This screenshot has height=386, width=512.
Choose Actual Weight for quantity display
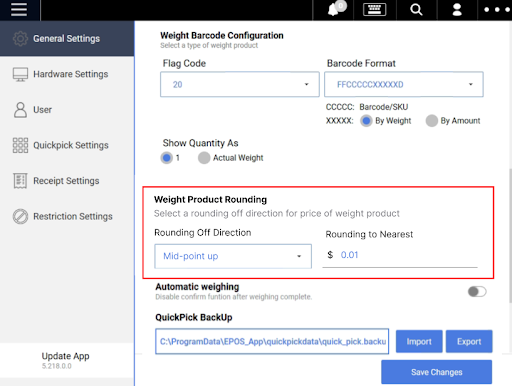204,158
